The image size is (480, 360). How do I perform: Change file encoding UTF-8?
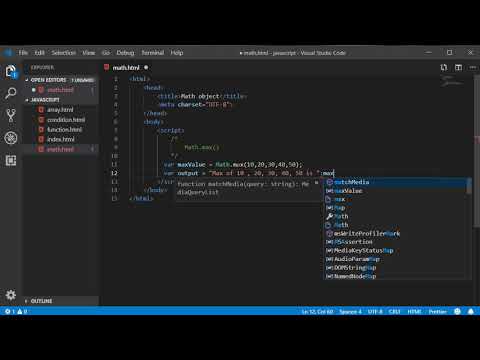coord(375,312)
